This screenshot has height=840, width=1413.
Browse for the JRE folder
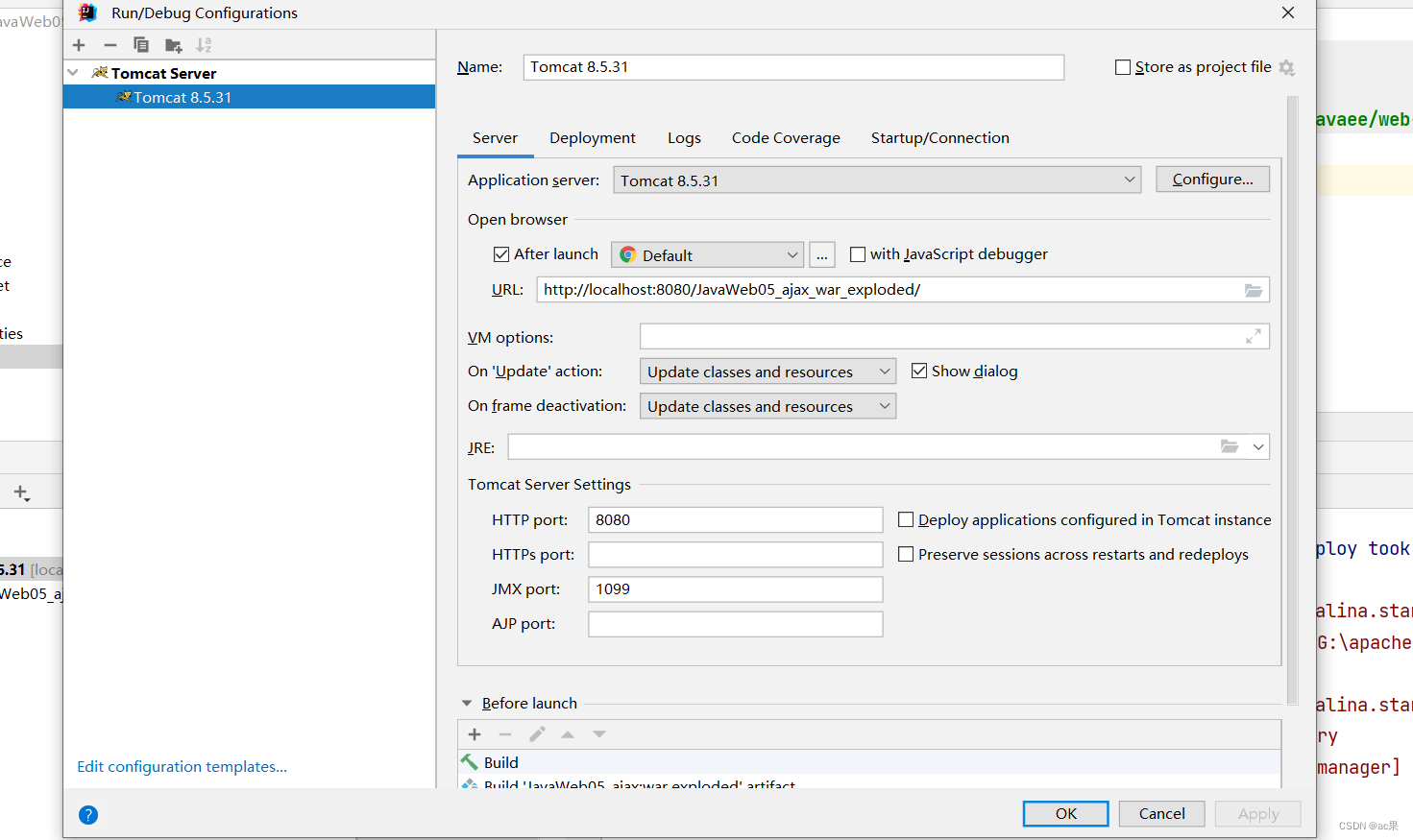pos(1230,446)
